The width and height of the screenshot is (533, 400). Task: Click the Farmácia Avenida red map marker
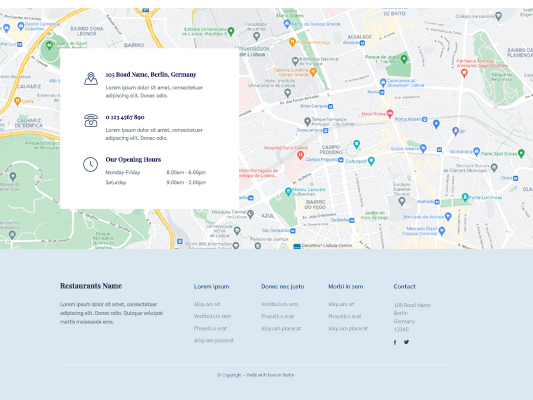464,73
